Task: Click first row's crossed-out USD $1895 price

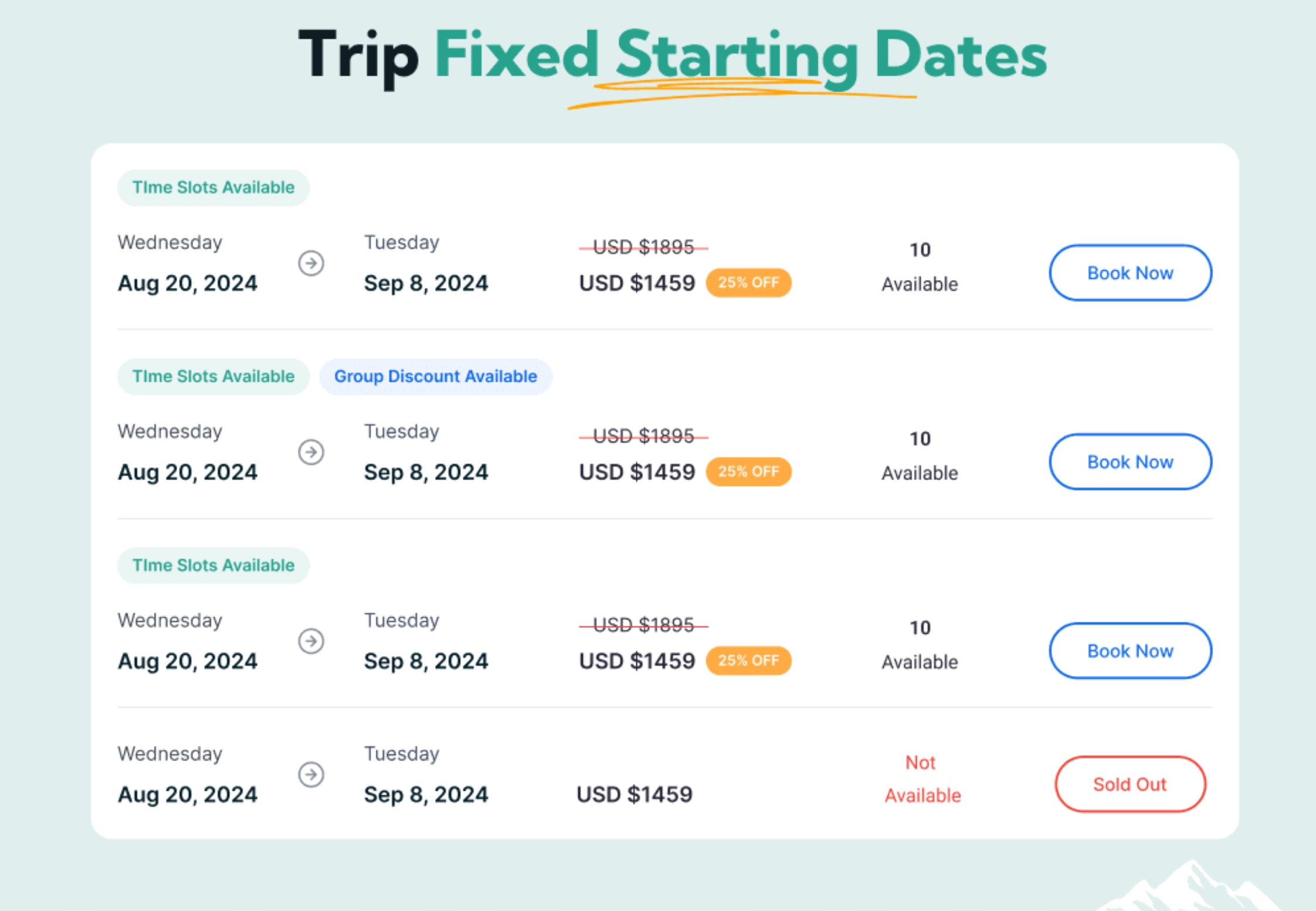Action: tap(643, 247)
